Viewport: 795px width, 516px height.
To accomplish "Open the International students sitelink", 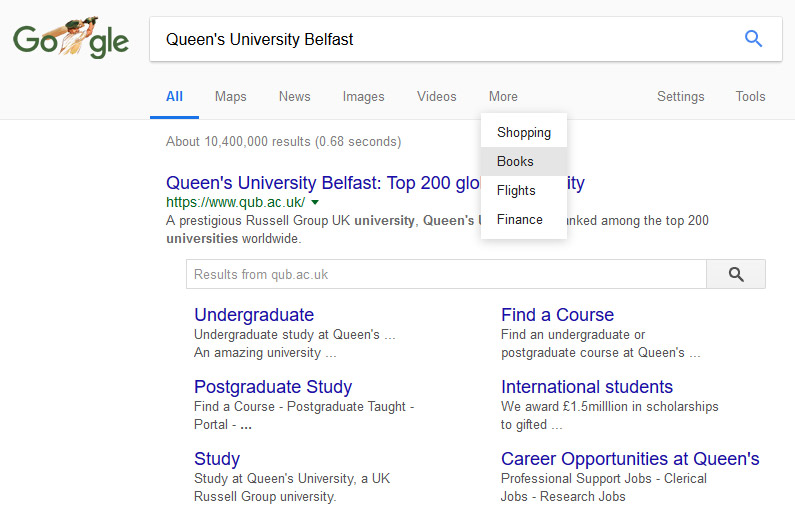I will click(x=587, y=387).
